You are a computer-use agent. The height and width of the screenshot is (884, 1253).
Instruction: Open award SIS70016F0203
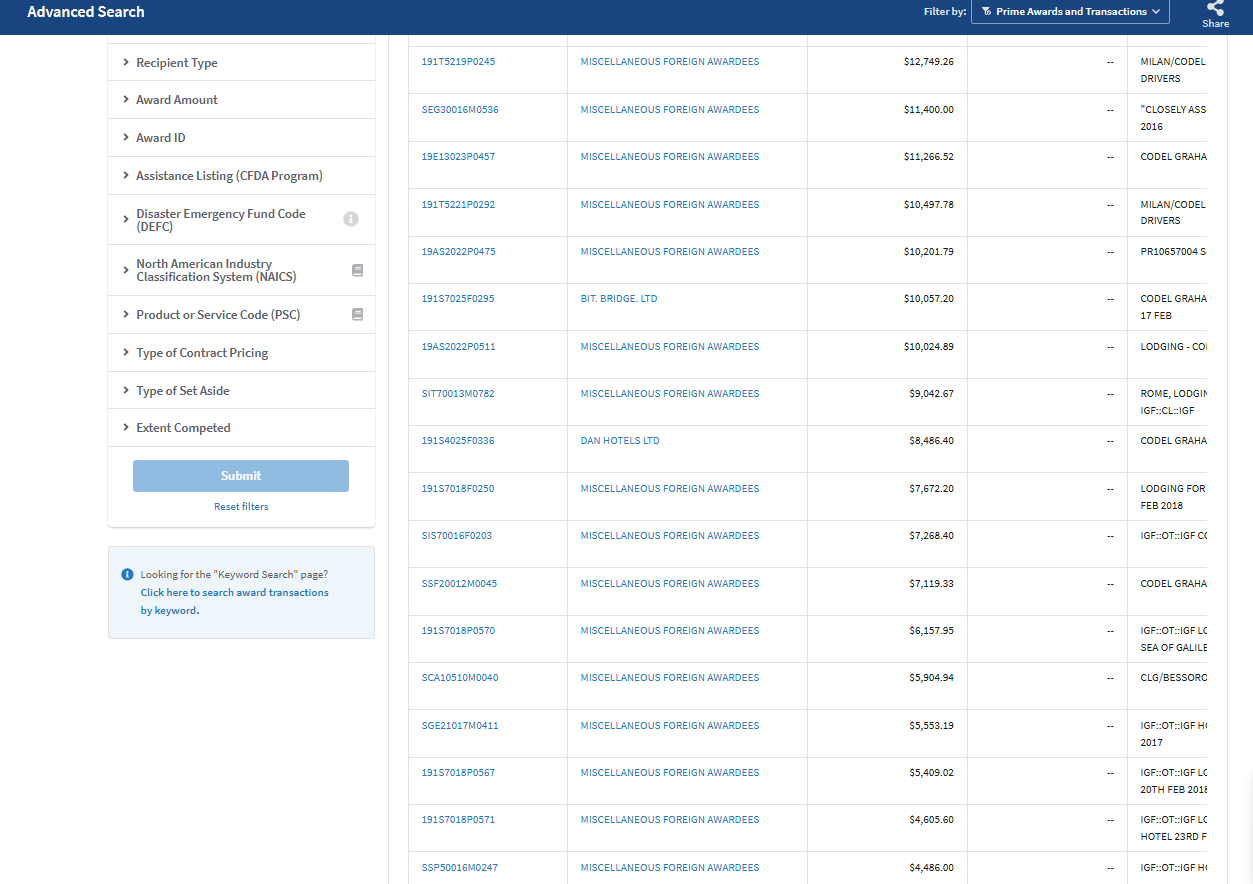click(x=456, y=536)
